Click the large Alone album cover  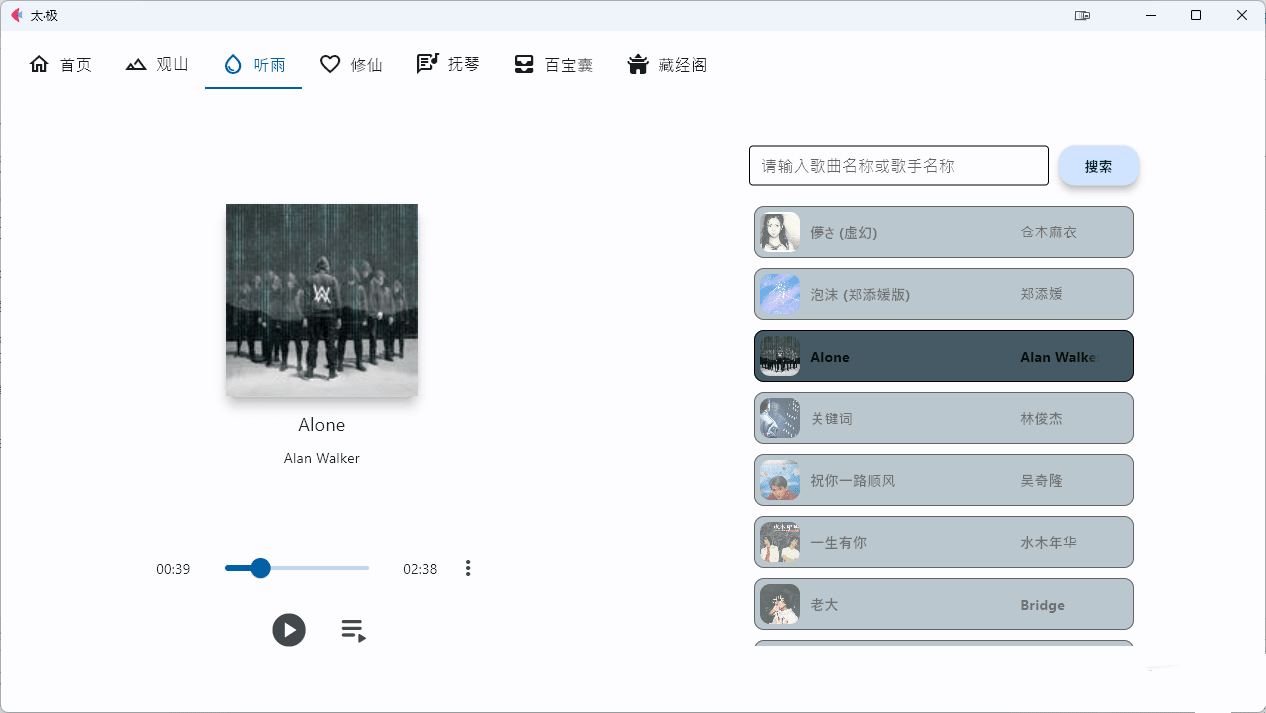[x=322, y=300]
